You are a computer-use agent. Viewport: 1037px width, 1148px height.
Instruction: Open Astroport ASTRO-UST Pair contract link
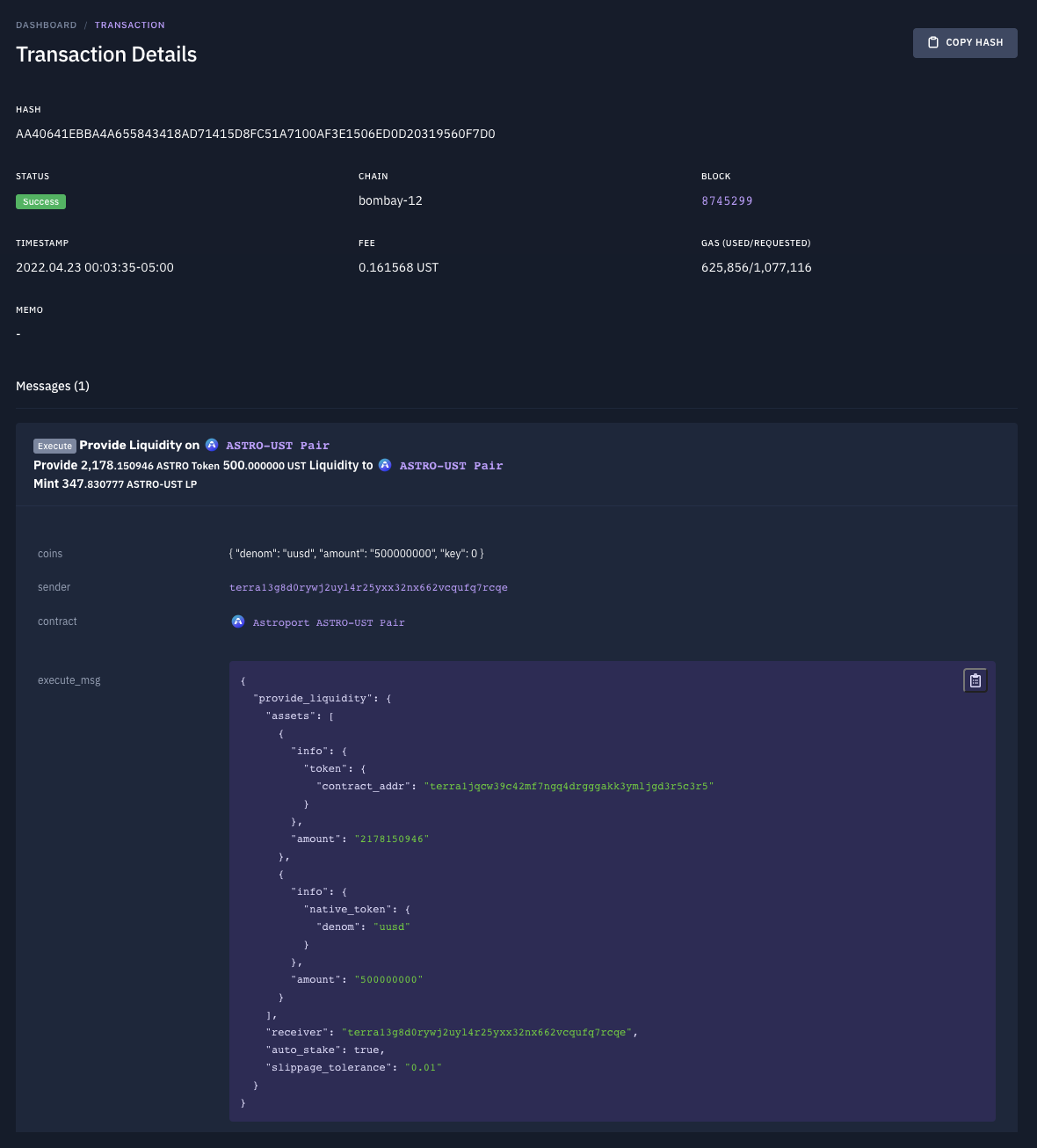click(329, 622)
